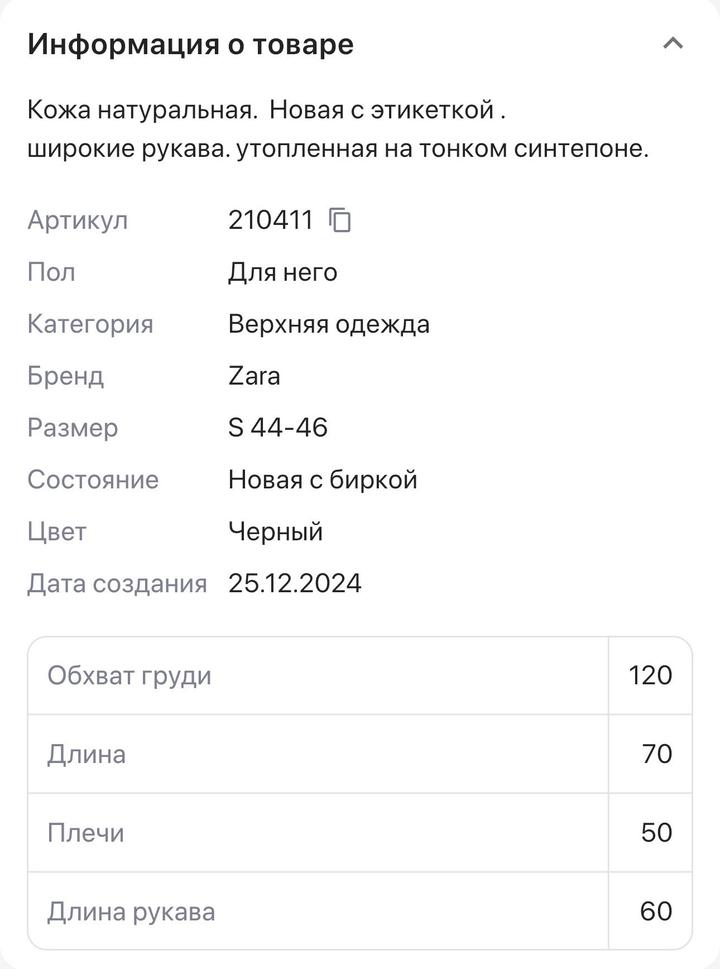This screenshot has height=969, width=720.
Task: Copy the article number 210411
Action: (x=340, y=220)
